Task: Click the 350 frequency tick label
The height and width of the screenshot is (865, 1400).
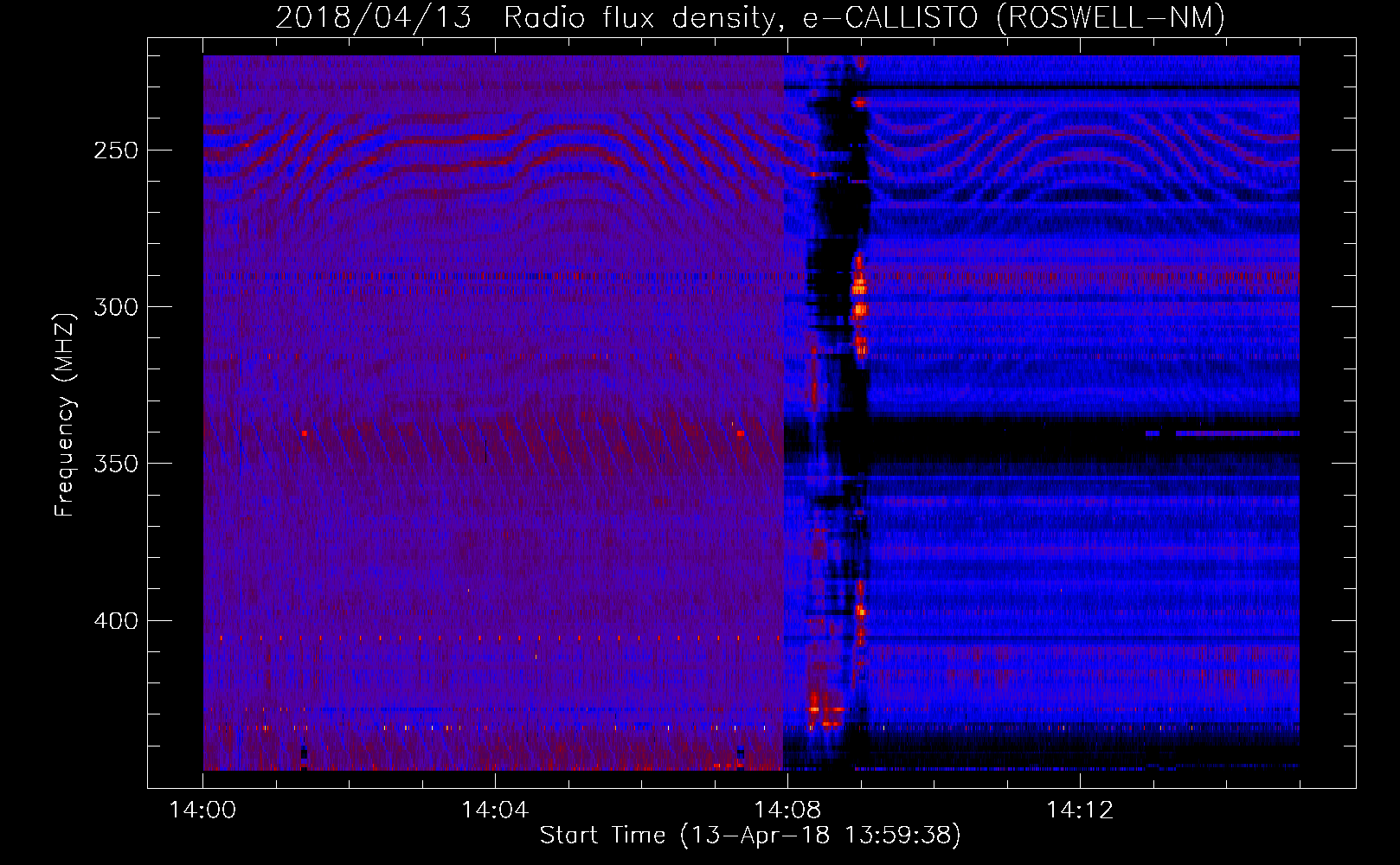Action: pyautogui.click(x=116, y=464)
